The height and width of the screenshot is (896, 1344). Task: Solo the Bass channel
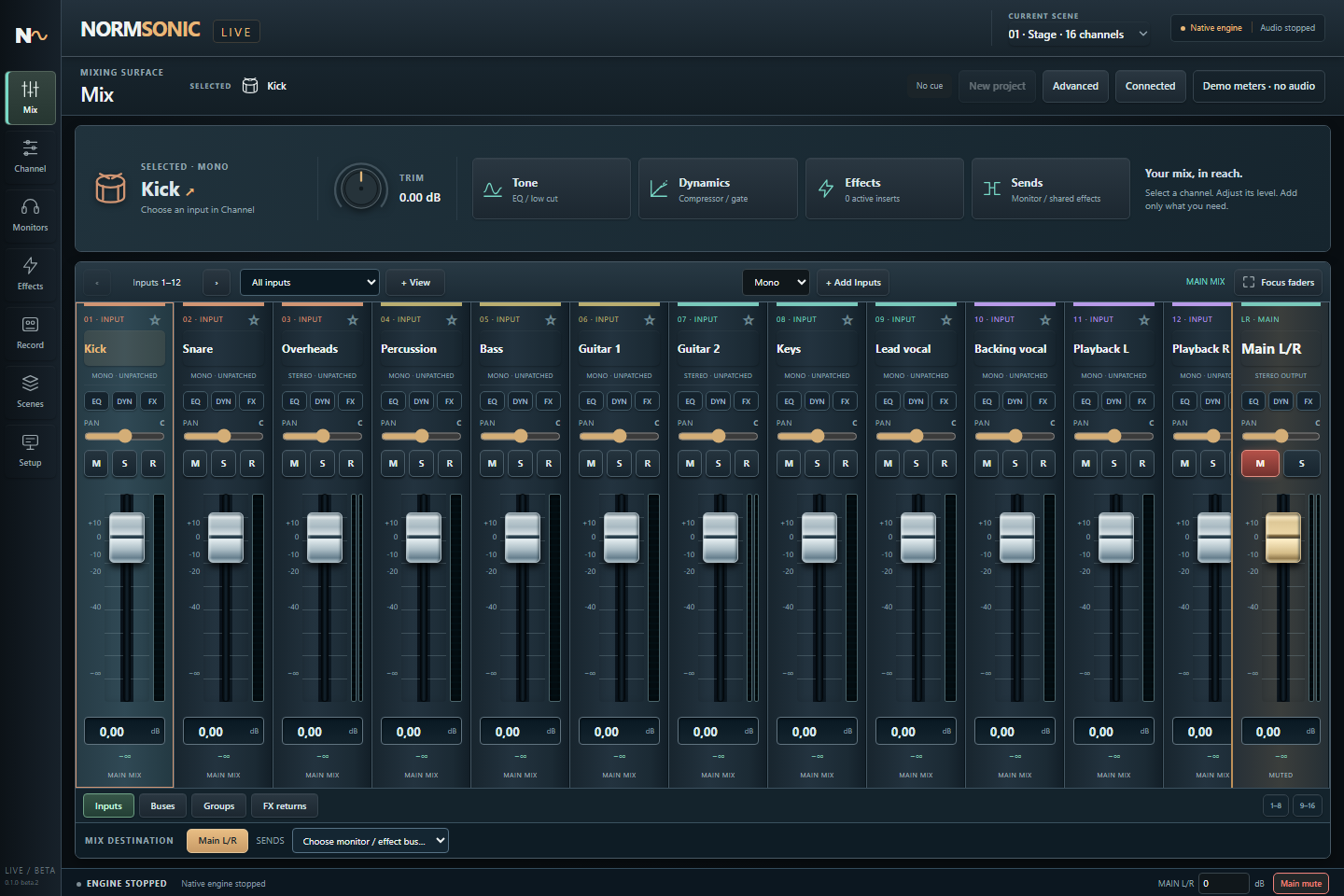[521, 464]
